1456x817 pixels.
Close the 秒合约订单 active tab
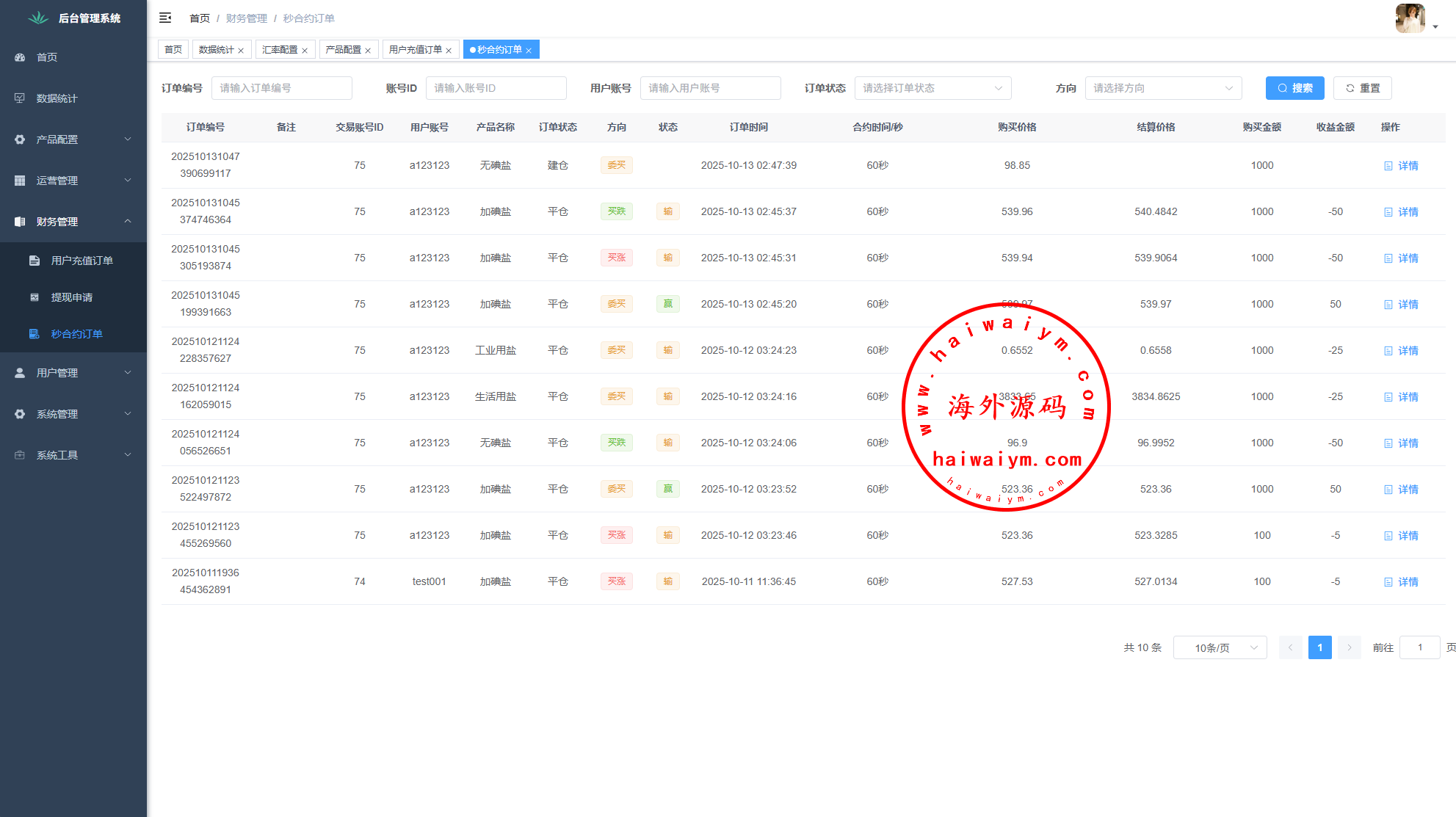[529, 51]
